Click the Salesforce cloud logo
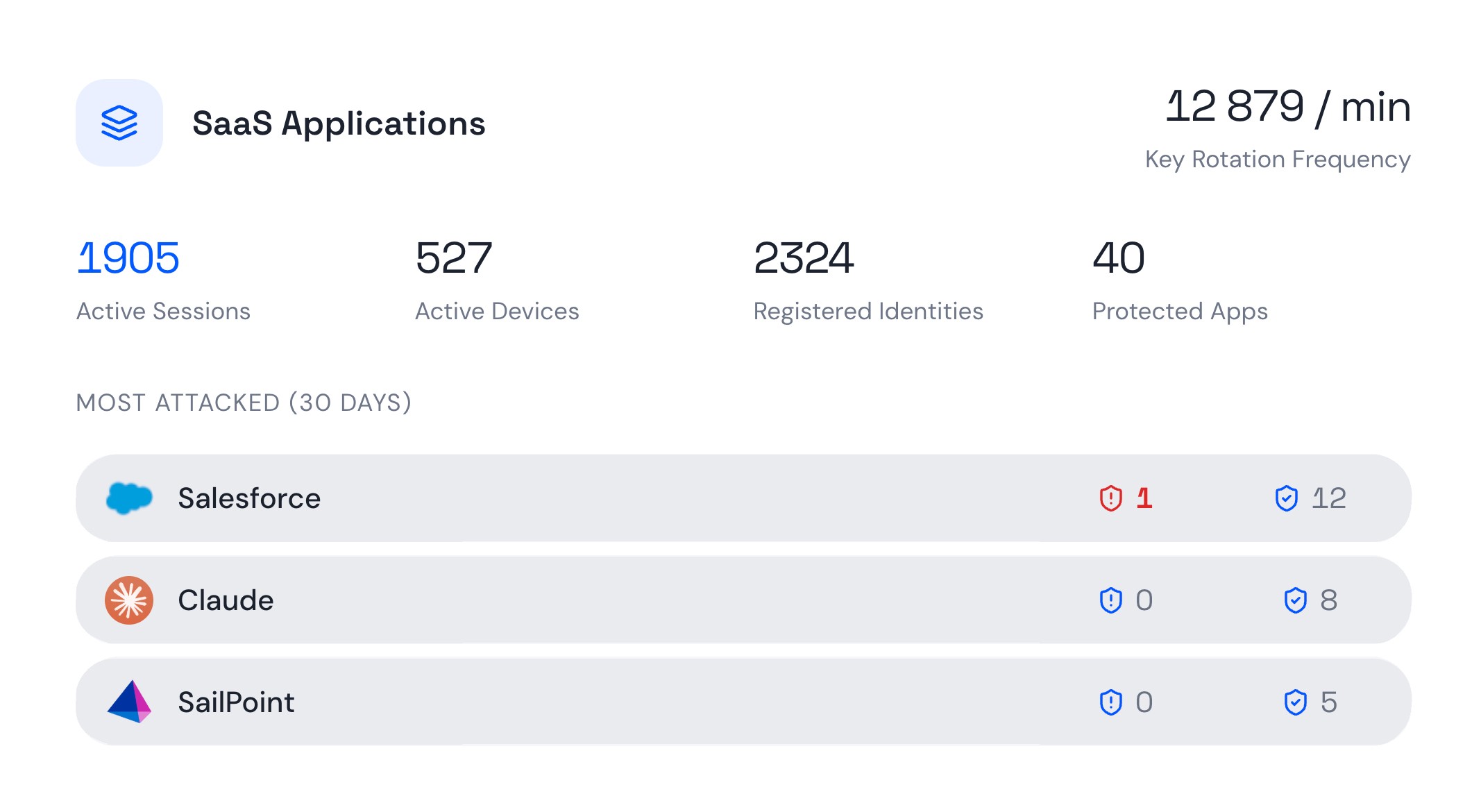This screenshot has width=1481, height=812. coord(129,498)
